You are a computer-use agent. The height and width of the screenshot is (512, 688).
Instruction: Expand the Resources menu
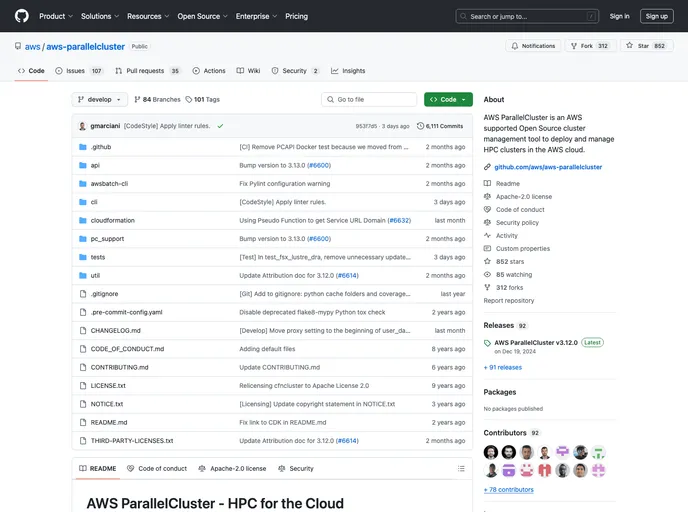coord(148,16)
